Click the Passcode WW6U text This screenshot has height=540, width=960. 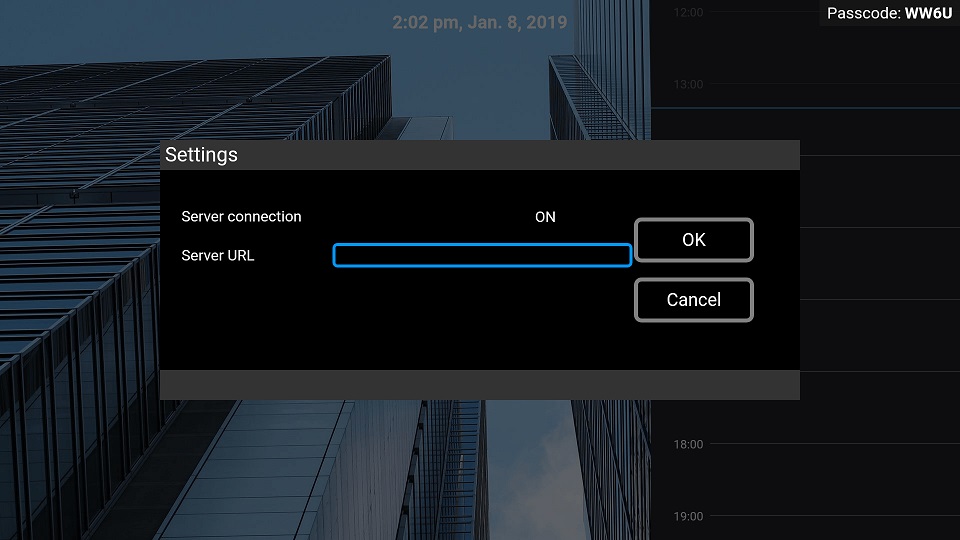tap(889, 13)
